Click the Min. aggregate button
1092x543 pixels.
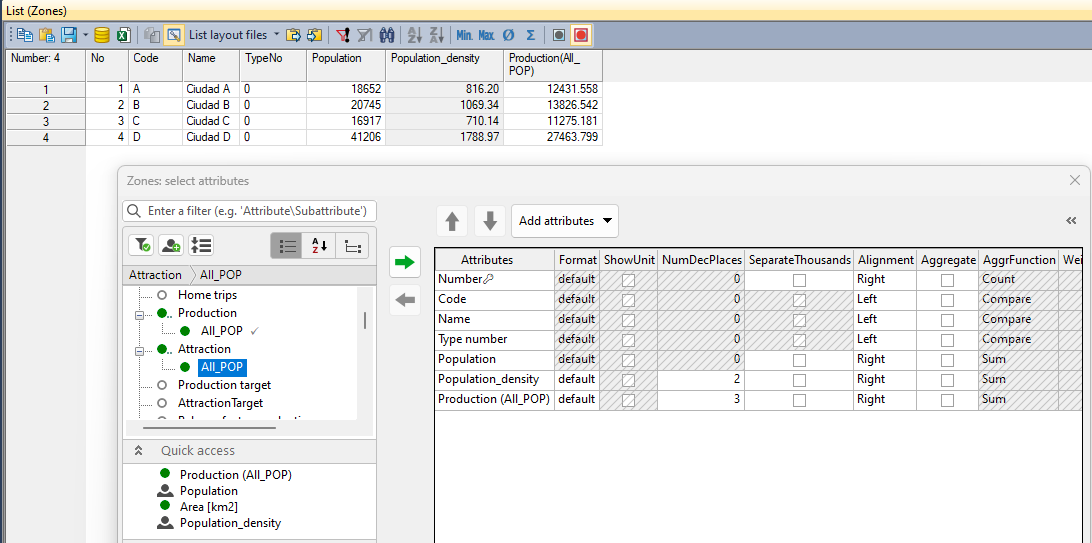pyautogui.click(x=465, y=35)
